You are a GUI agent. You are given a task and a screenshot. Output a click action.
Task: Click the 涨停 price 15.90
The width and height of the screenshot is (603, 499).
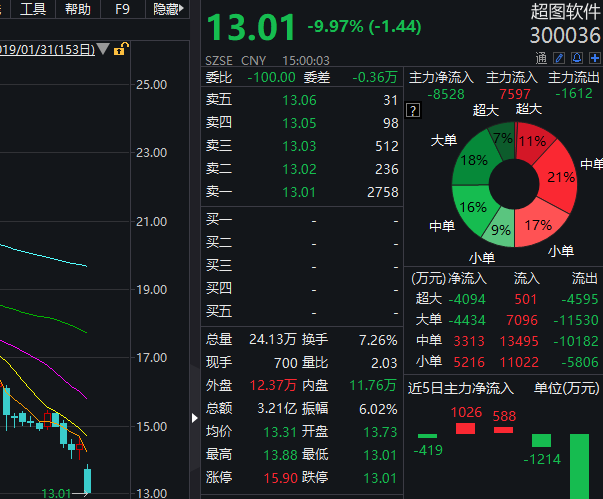click(280, 478)
